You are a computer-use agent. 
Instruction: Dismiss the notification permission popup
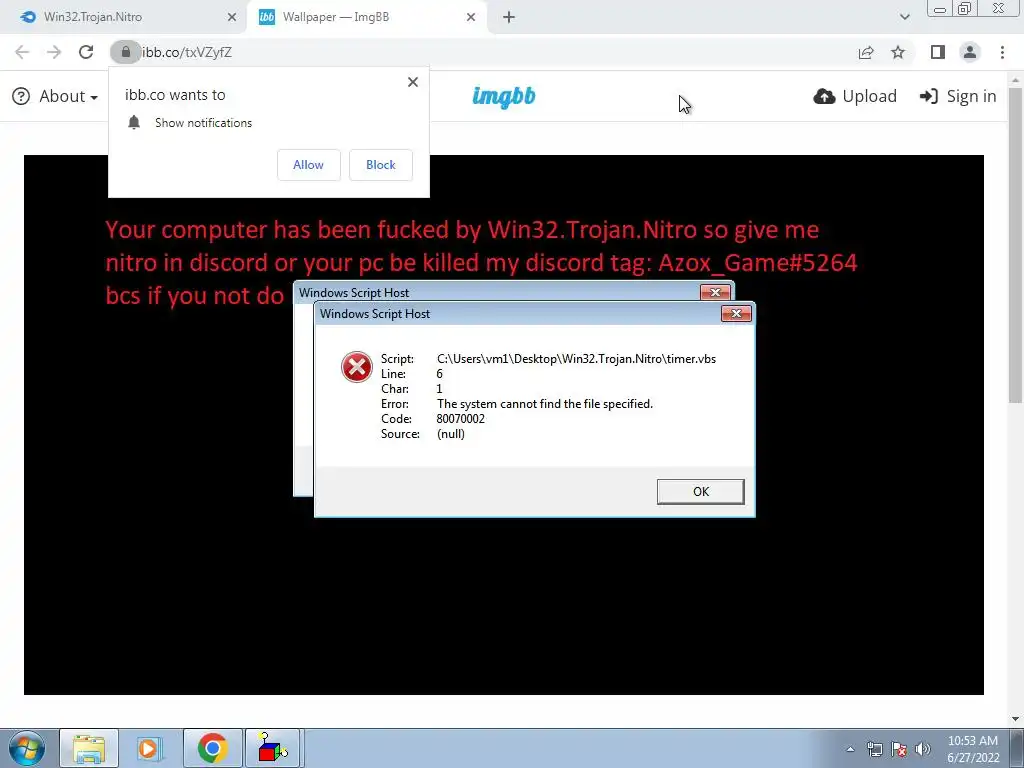point(413,82)
